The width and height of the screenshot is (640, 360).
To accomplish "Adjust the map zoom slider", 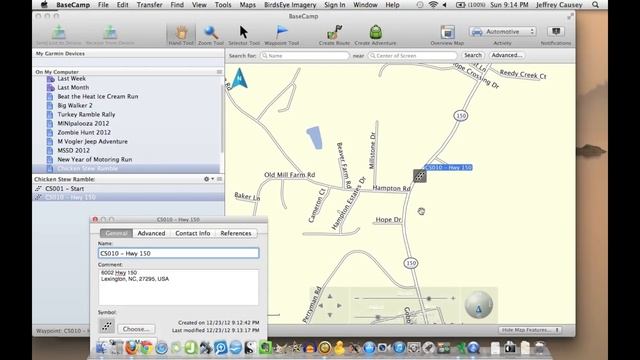I will click(429, 299).
